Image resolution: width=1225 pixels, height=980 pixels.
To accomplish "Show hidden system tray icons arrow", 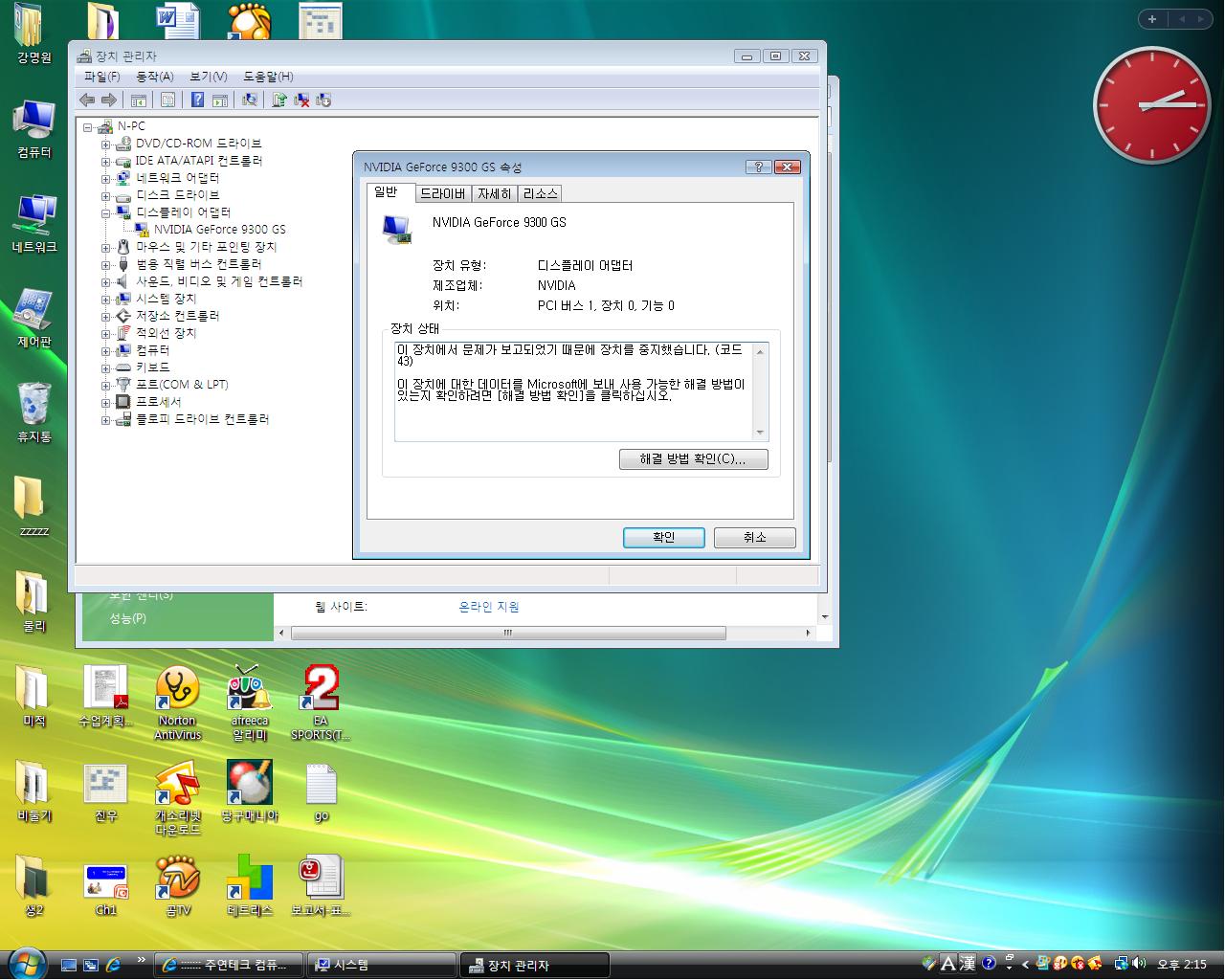I will point(1025,964).
